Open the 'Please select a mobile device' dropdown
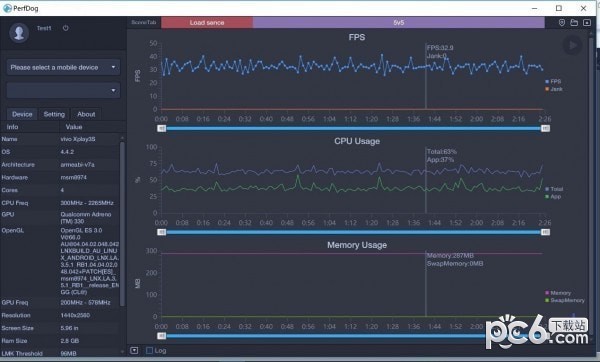 [x=64, y=67]
